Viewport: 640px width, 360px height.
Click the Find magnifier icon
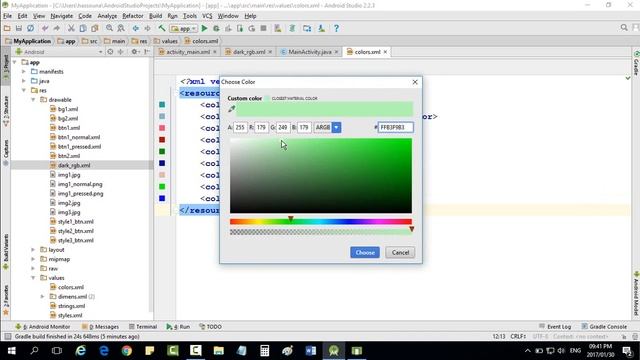point(109,28)
